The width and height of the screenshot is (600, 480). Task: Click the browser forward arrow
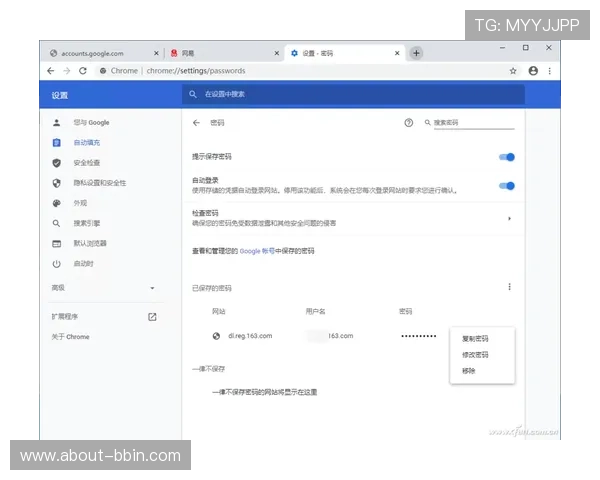click(x=67, y=71)
